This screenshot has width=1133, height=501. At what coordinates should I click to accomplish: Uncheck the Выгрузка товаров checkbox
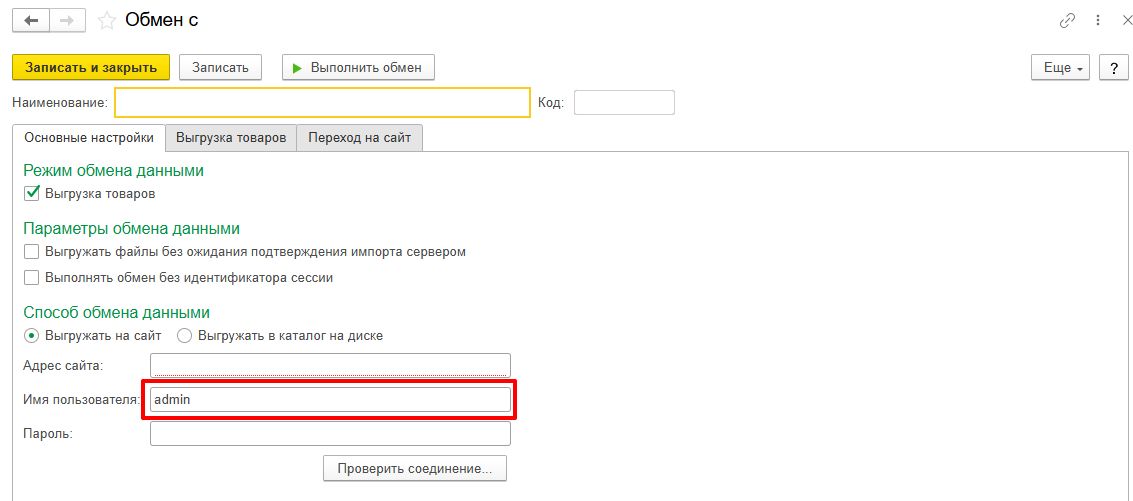(x=32, y=193)
